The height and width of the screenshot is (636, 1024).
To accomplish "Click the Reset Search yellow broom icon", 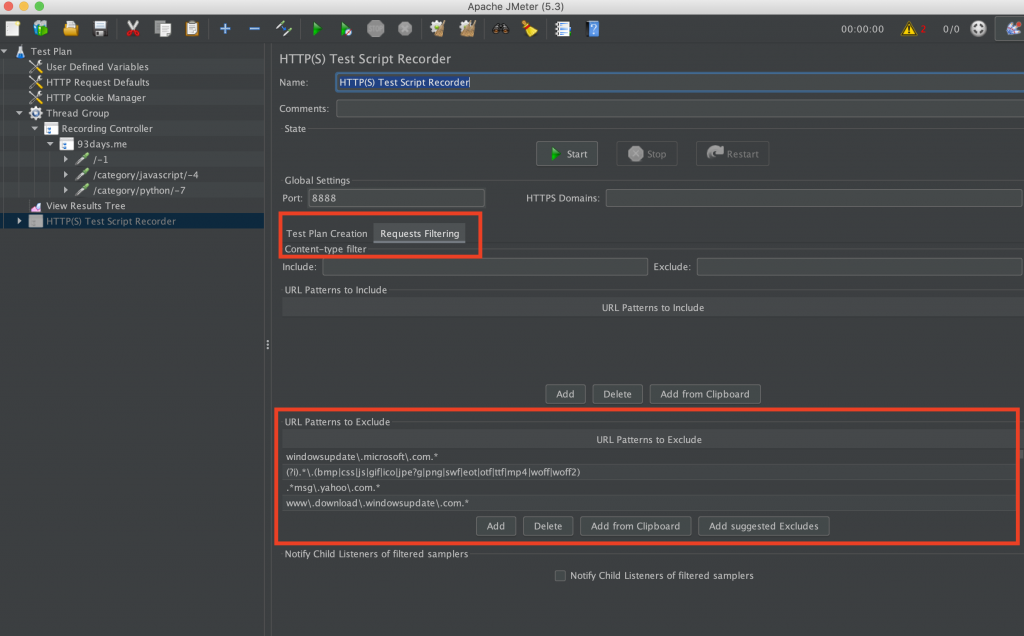I will (x=530, y=29).
